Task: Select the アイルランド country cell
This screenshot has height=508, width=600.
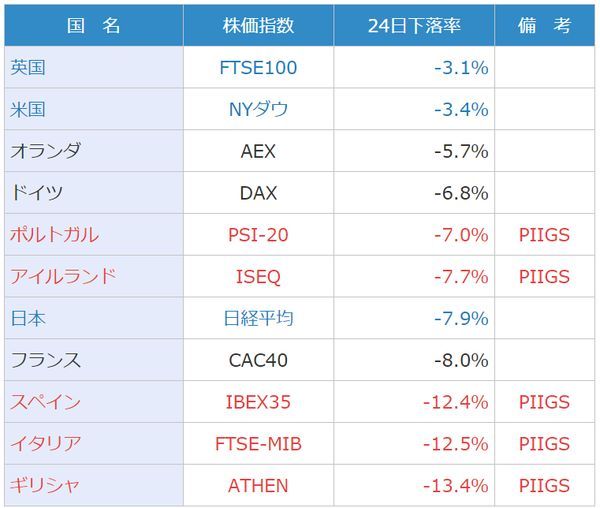Action: (x=63, y=277)
